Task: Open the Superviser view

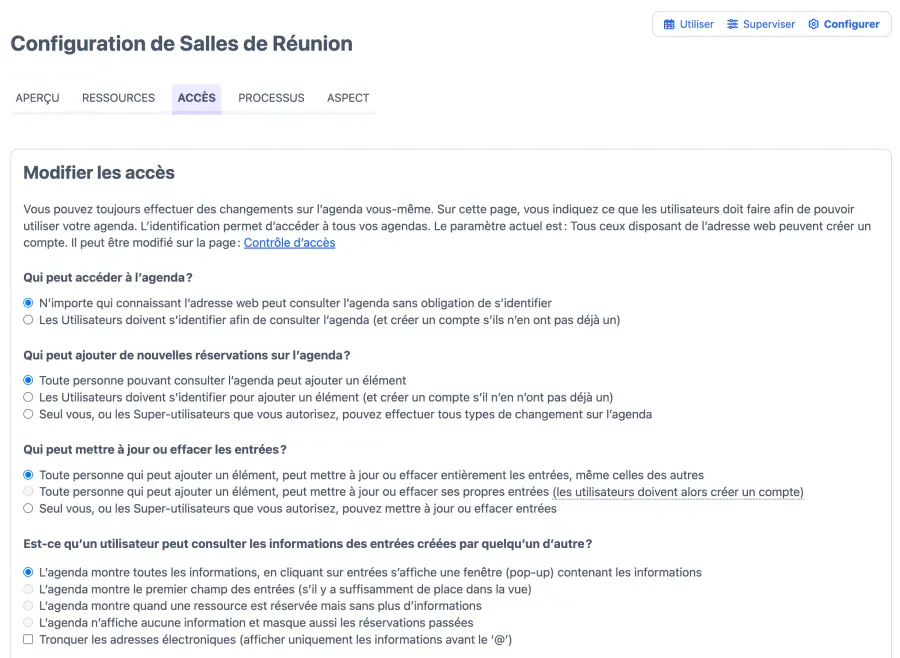Action: coord(768,24)
